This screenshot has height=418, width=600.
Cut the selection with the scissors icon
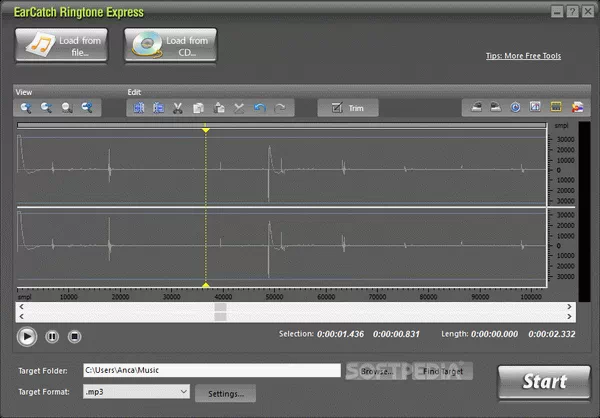(x=178, y=108)
